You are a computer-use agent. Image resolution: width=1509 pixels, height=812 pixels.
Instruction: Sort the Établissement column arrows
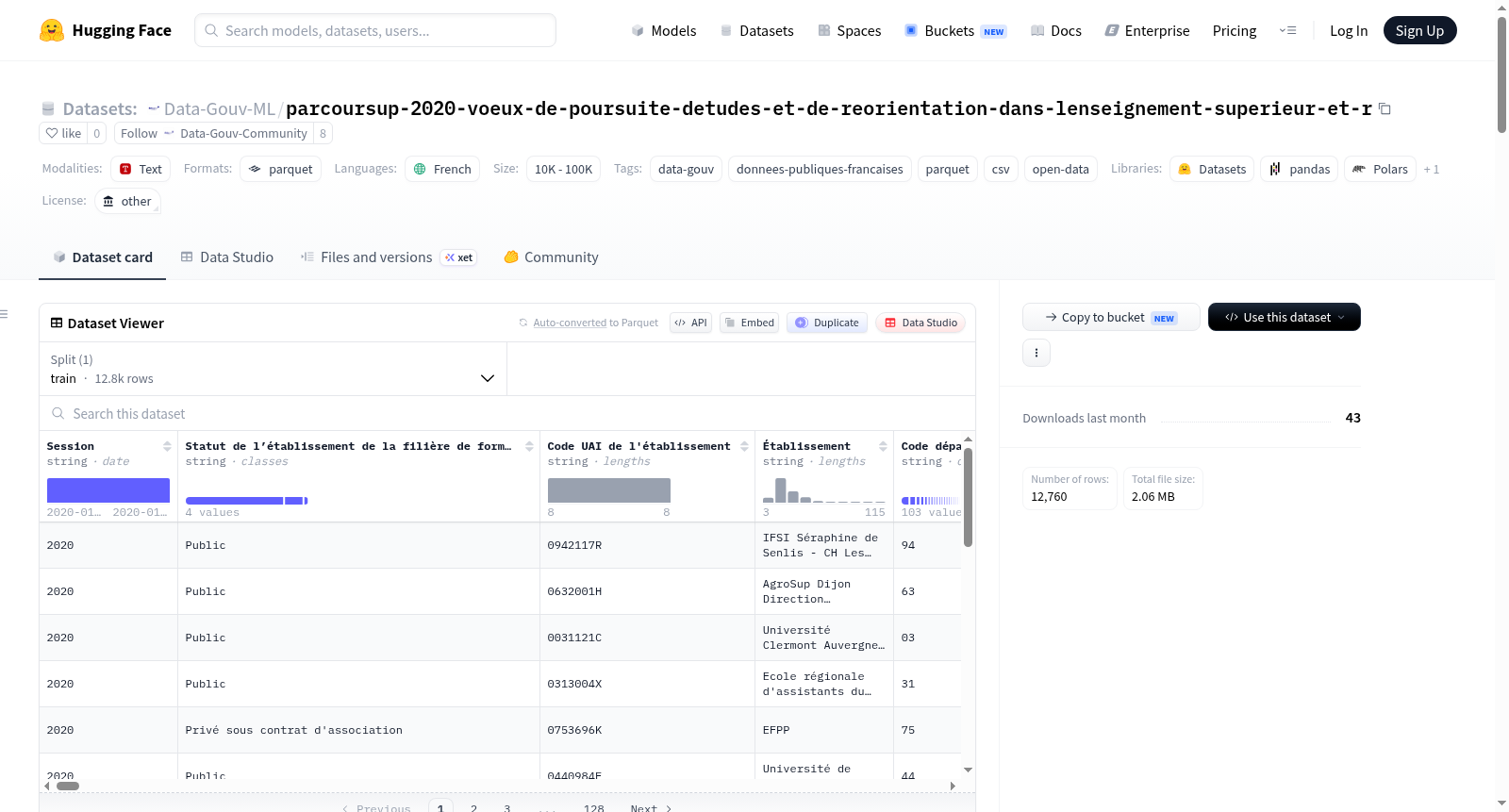click(x=883, y=446)
